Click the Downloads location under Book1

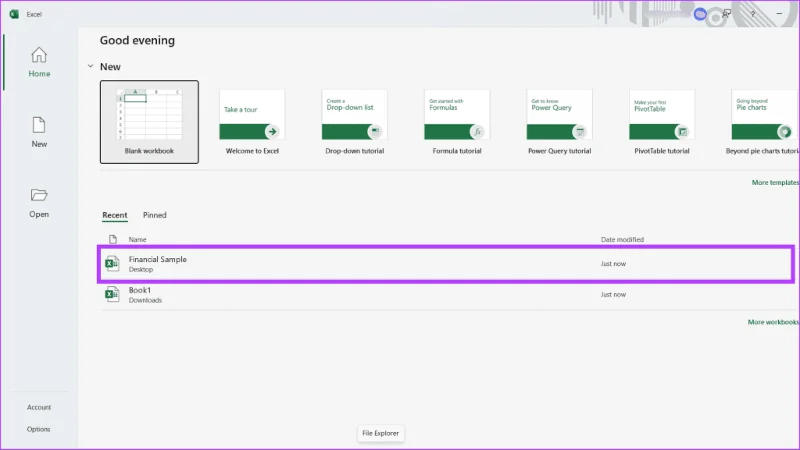(x=145, y=300)
